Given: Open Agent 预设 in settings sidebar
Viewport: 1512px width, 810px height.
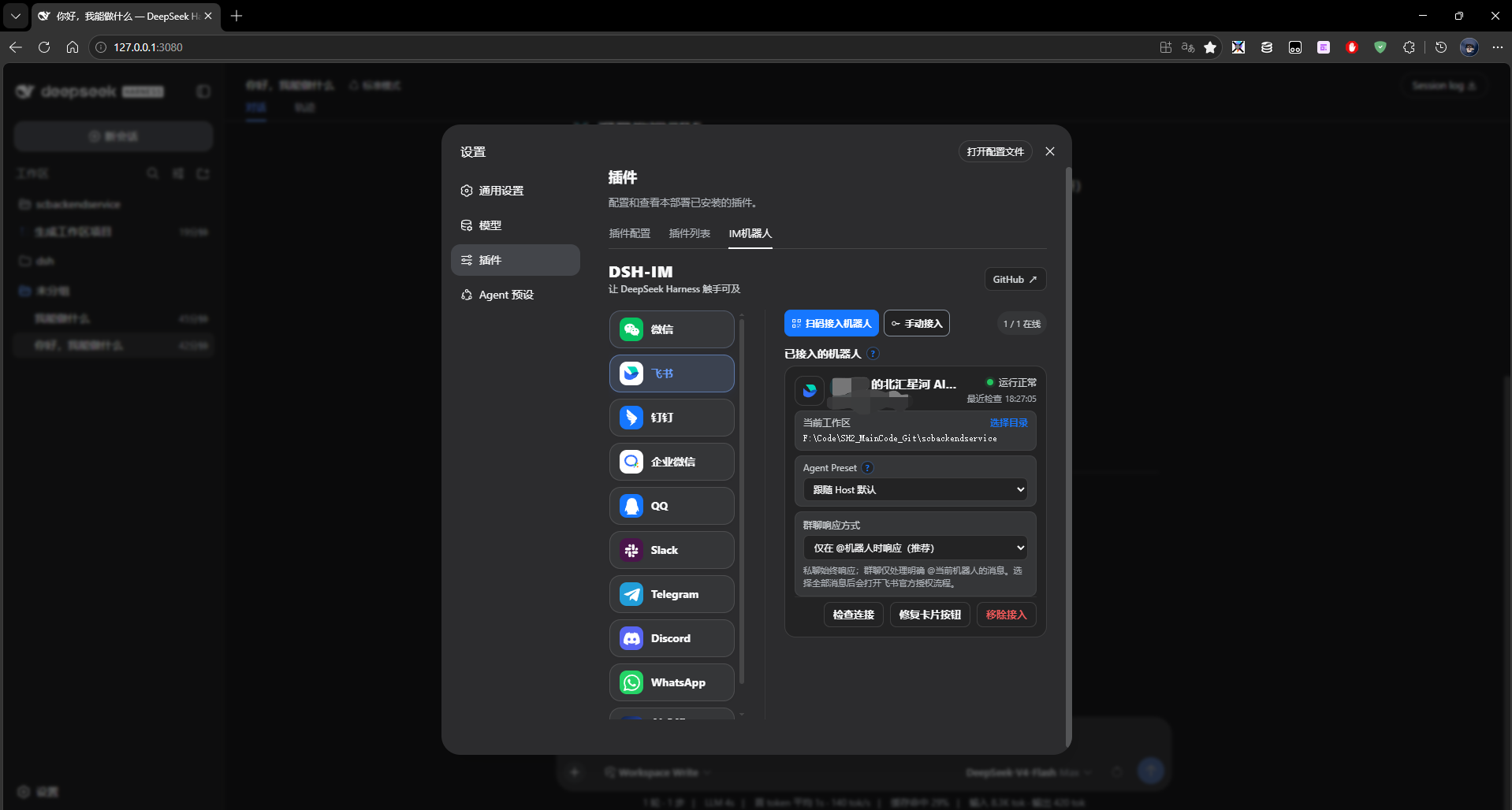Looking at the screenshot, I should pyautogui.click(x=516, y=295).
